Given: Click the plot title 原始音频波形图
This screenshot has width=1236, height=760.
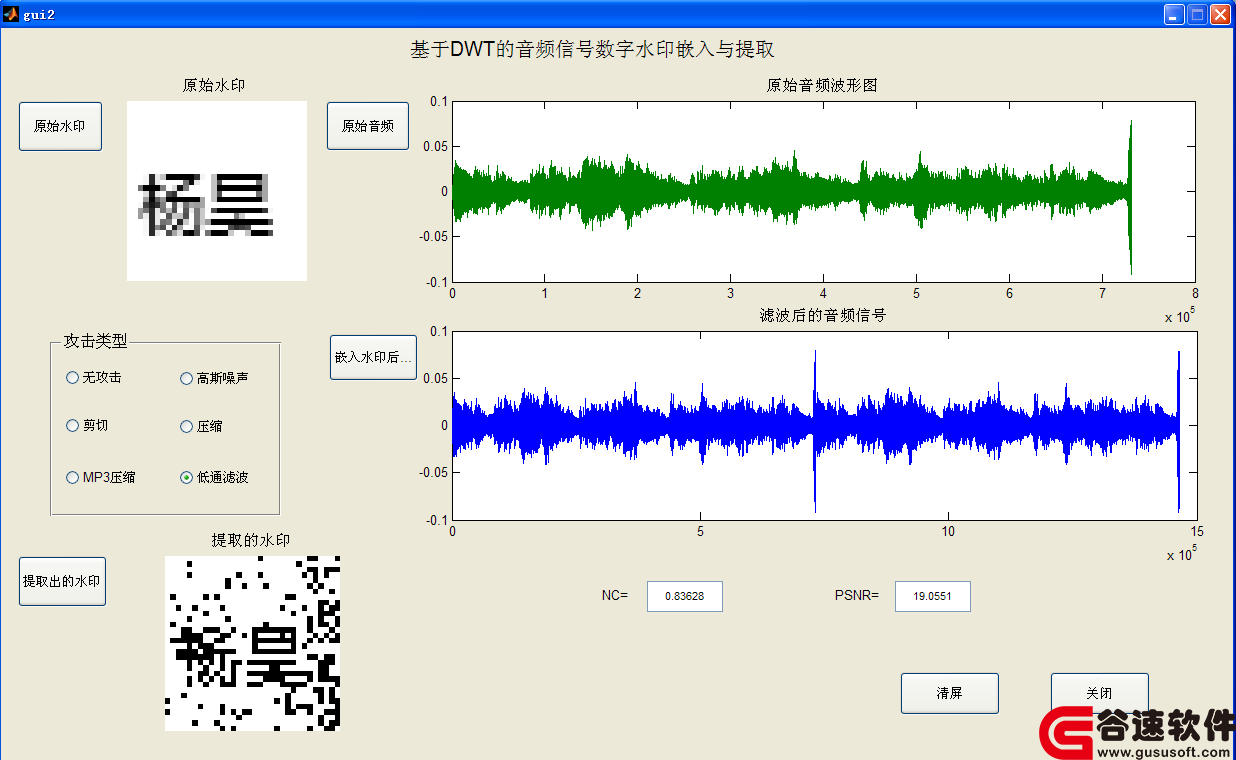Looking at the screenshot, I should [822, 85].
